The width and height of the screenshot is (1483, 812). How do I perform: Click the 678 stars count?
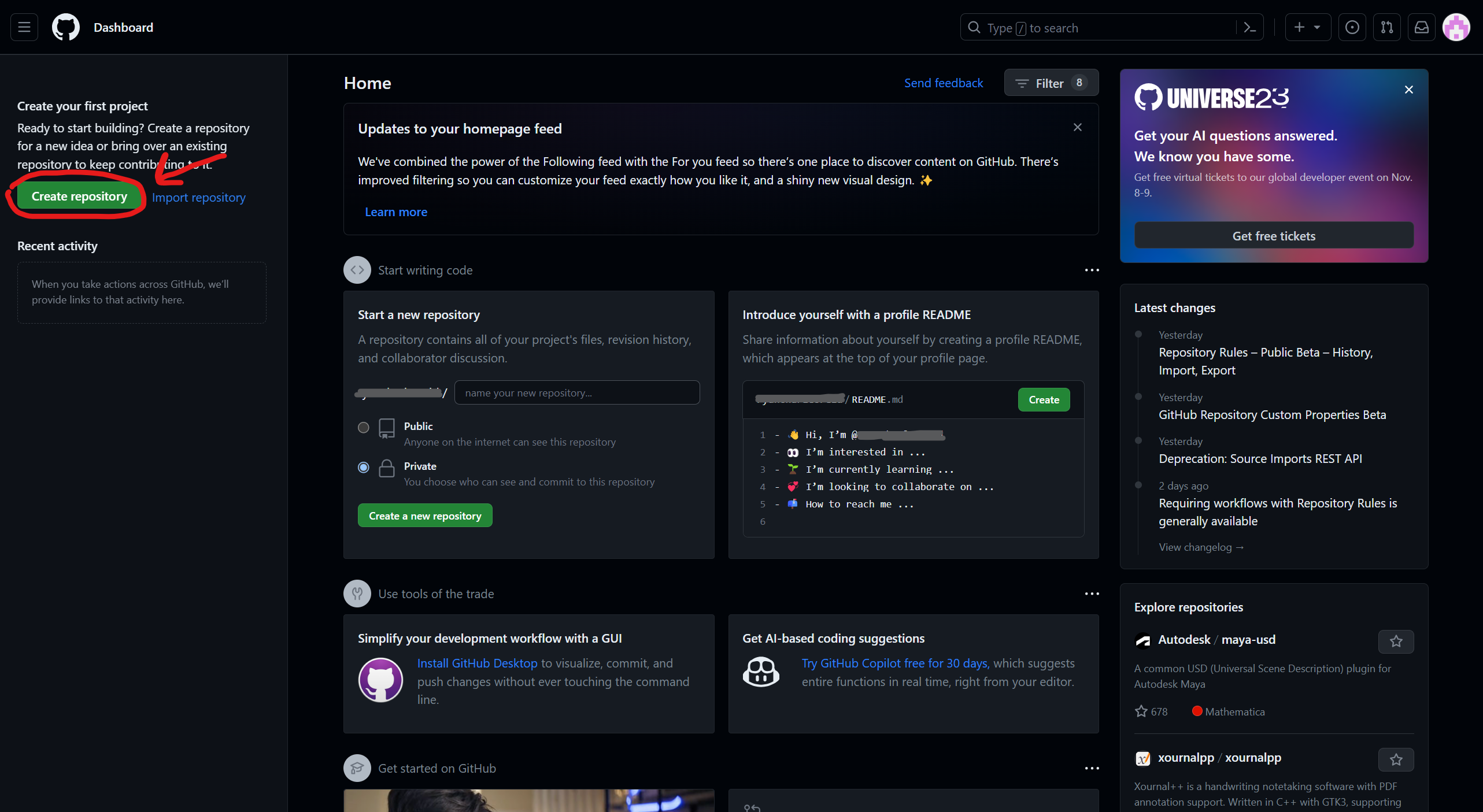tap(1151, 712)
